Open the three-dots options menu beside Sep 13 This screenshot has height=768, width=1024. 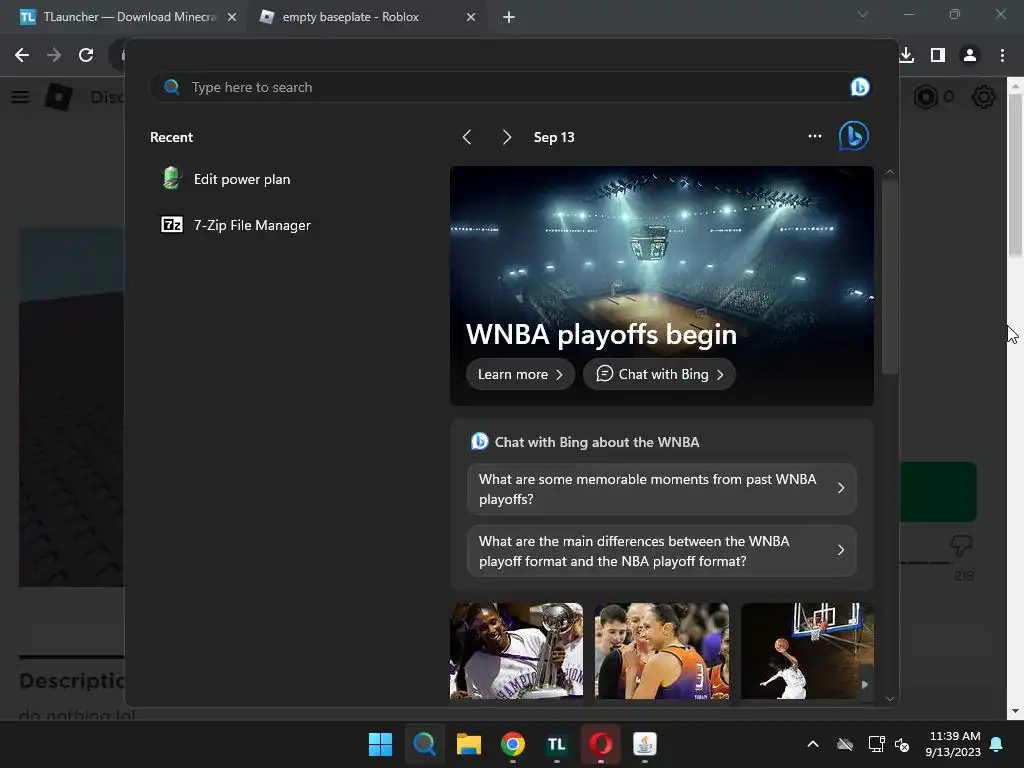[814, 136]
